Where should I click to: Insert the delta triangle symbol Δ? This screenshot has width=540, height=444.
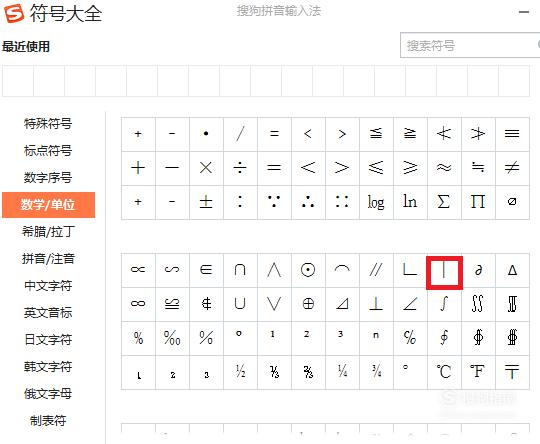point(512,270)
